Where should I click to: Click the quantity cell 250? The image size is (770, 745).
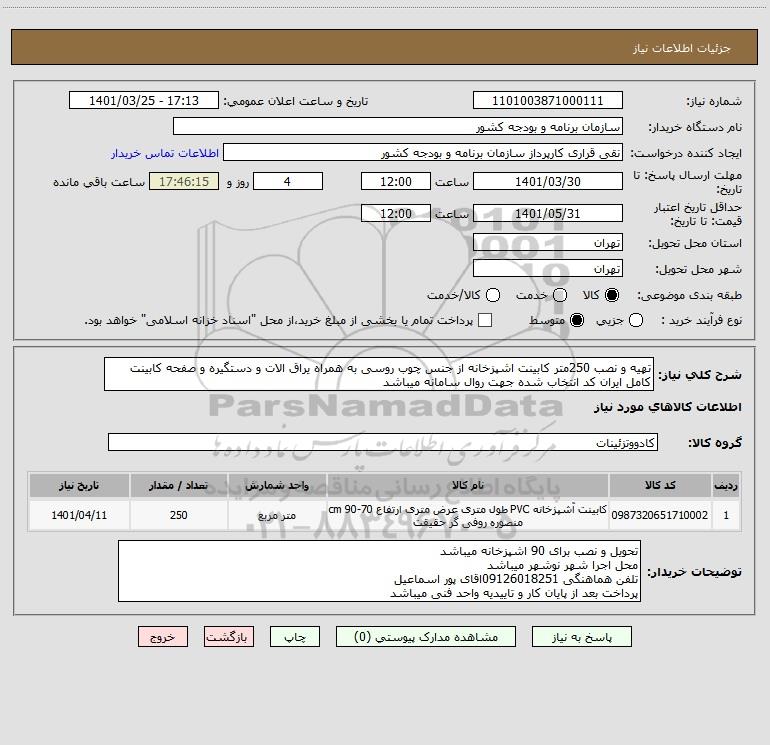(x=179, y=515)
